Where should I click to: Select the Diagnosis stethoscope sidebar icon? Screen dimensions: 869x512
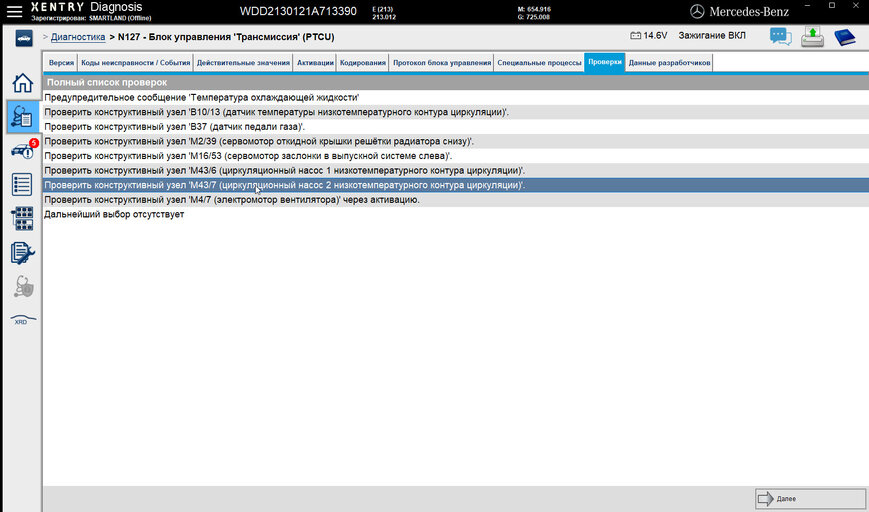[x=23, y=117]
